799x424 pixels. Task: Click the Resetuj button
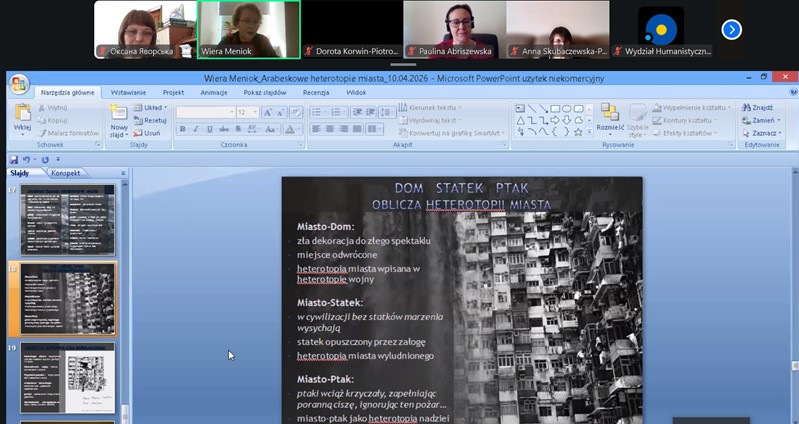coord(152,119)
